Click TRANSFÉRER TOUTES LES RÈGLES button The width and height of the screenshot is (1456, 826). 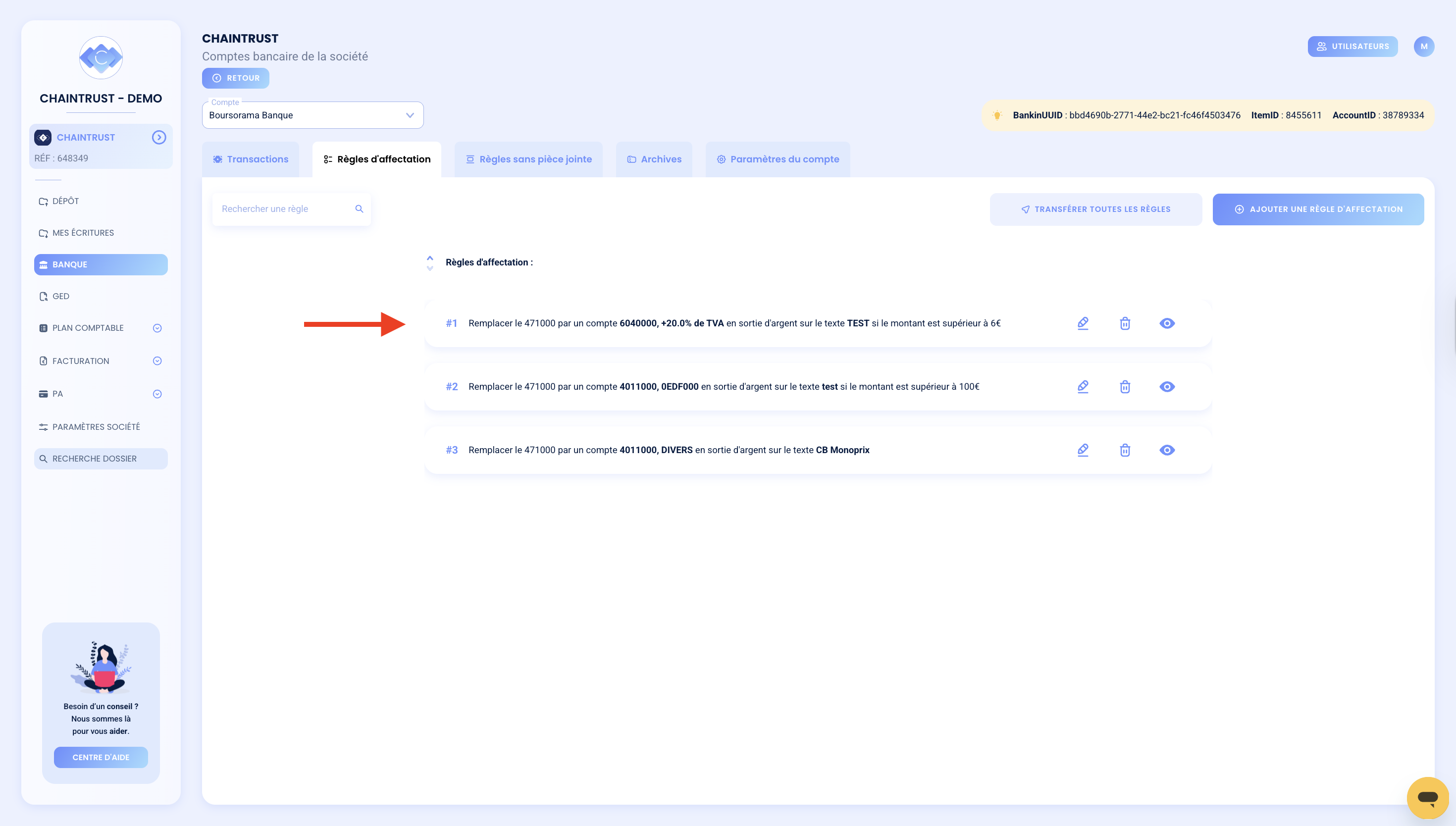1096,209
